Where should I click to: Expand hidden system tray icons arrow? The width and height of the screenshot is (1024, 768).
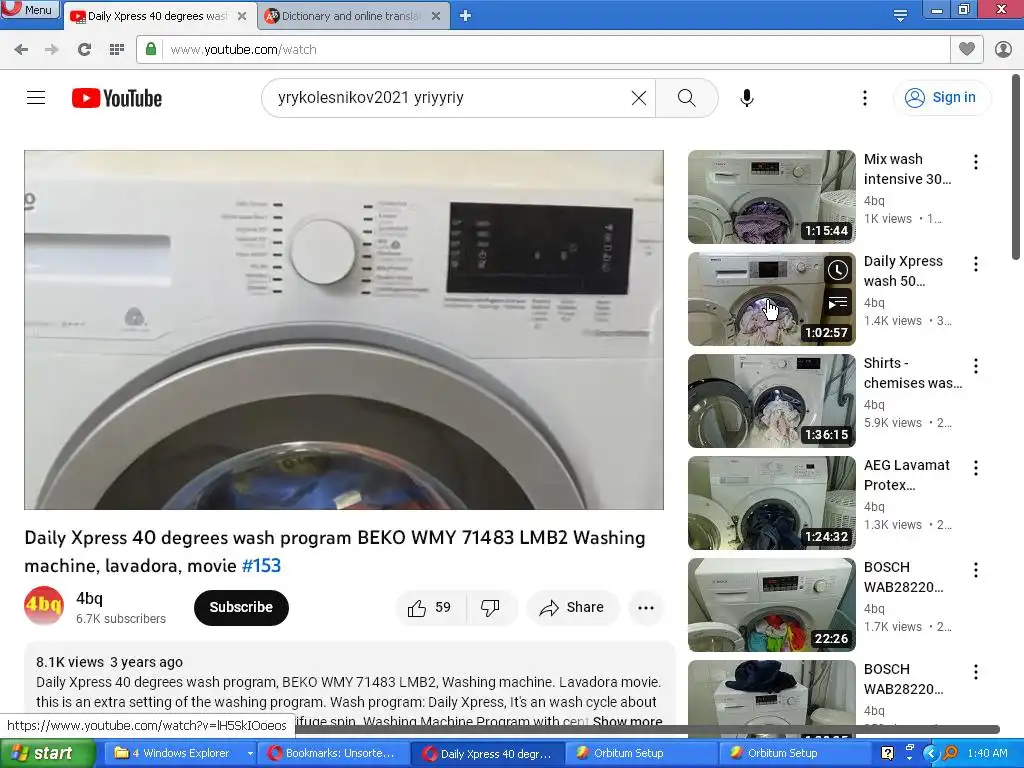(x=931, y=754)
